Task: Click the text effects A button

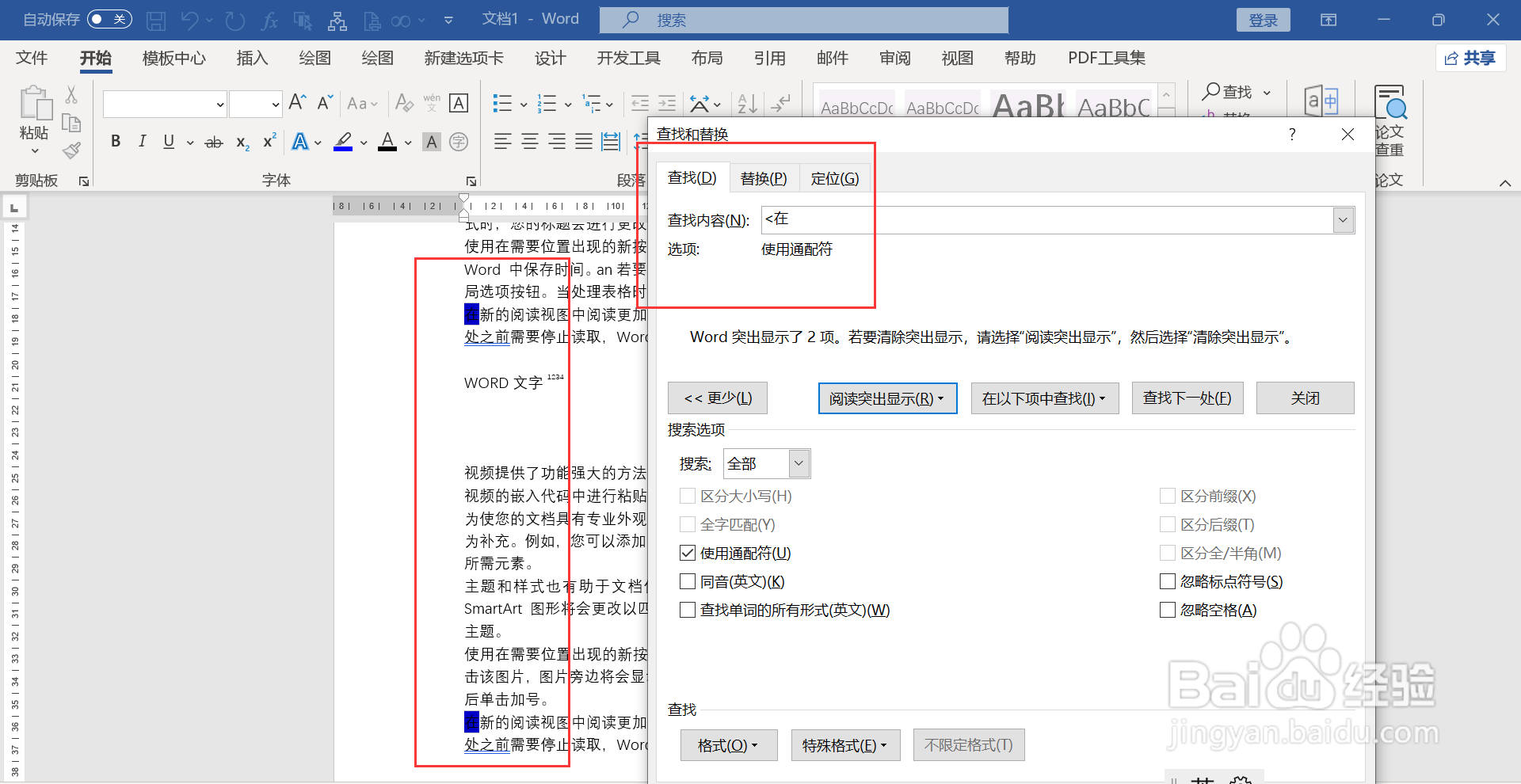Action: click(299, 143)
